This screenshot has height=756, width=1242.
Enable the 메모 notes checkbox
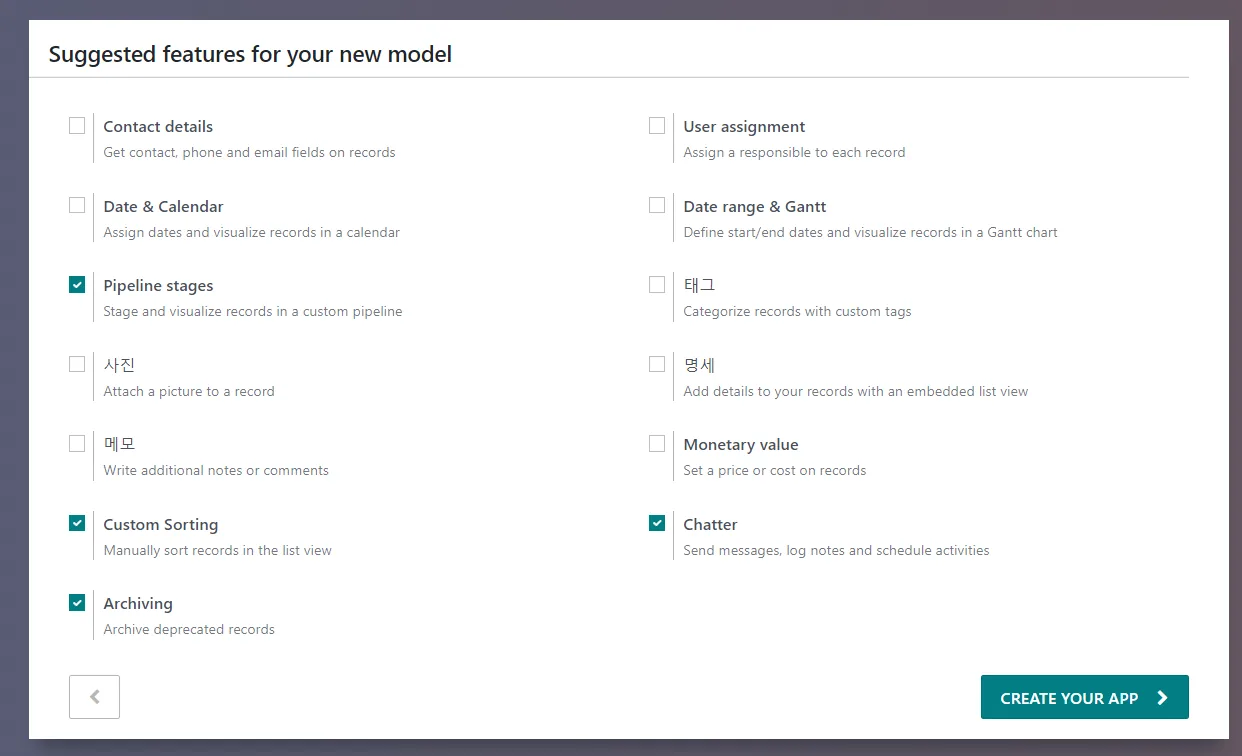pos(77,443)
